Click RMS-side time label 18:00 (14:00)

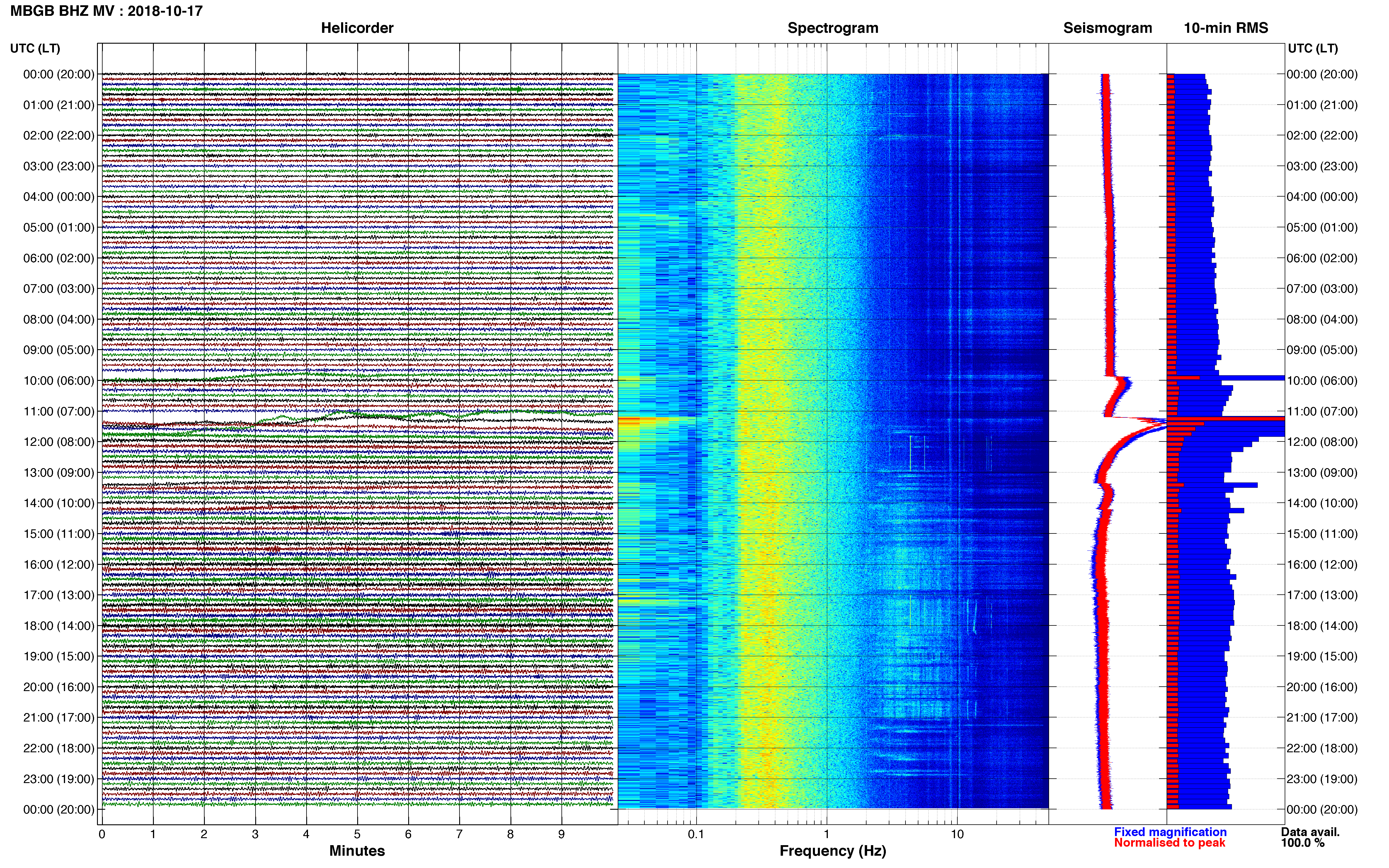[1322, 626]
